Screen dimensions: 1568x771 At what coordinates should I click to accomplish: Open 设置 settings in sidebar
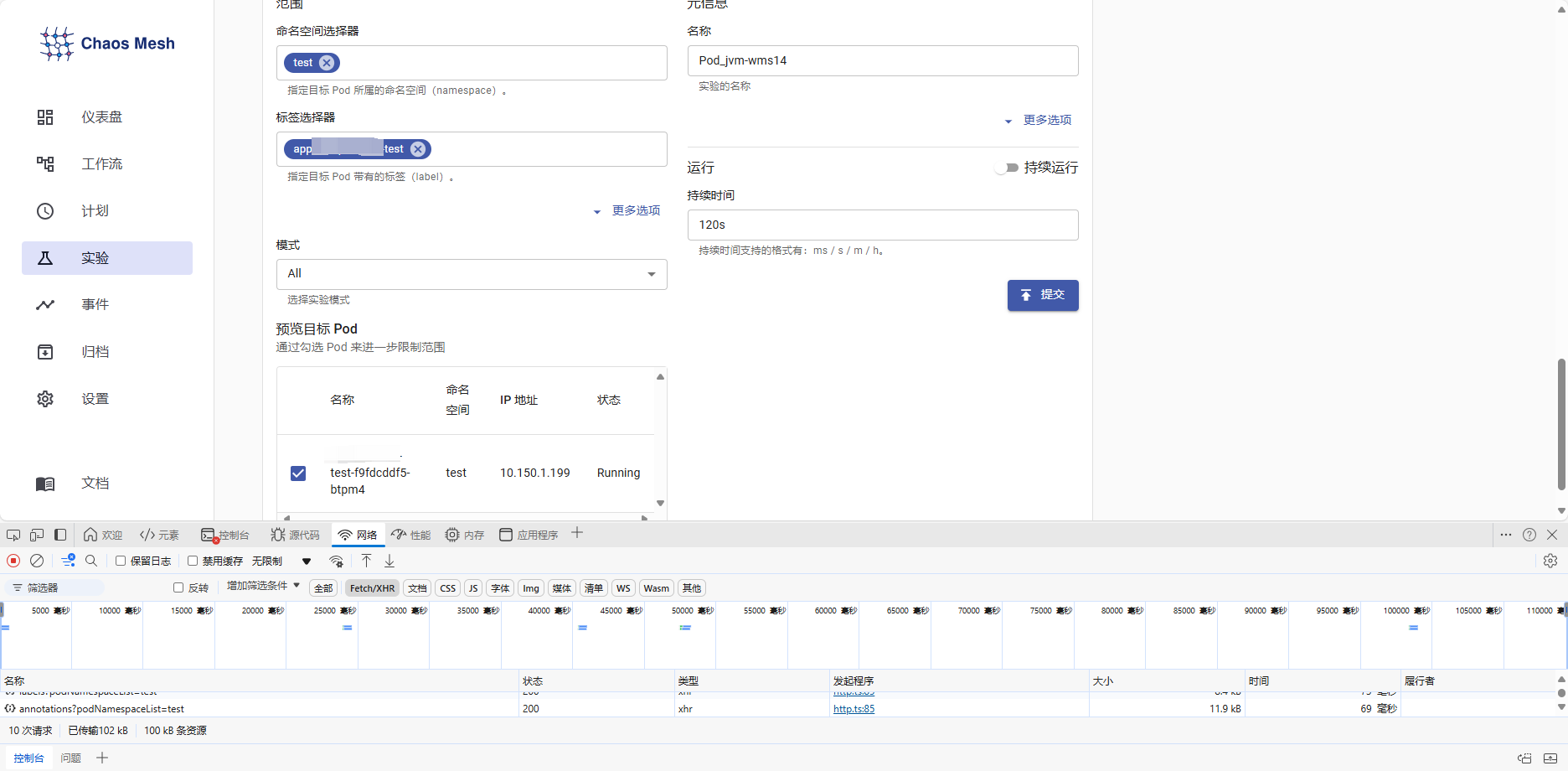pos(107,399)
